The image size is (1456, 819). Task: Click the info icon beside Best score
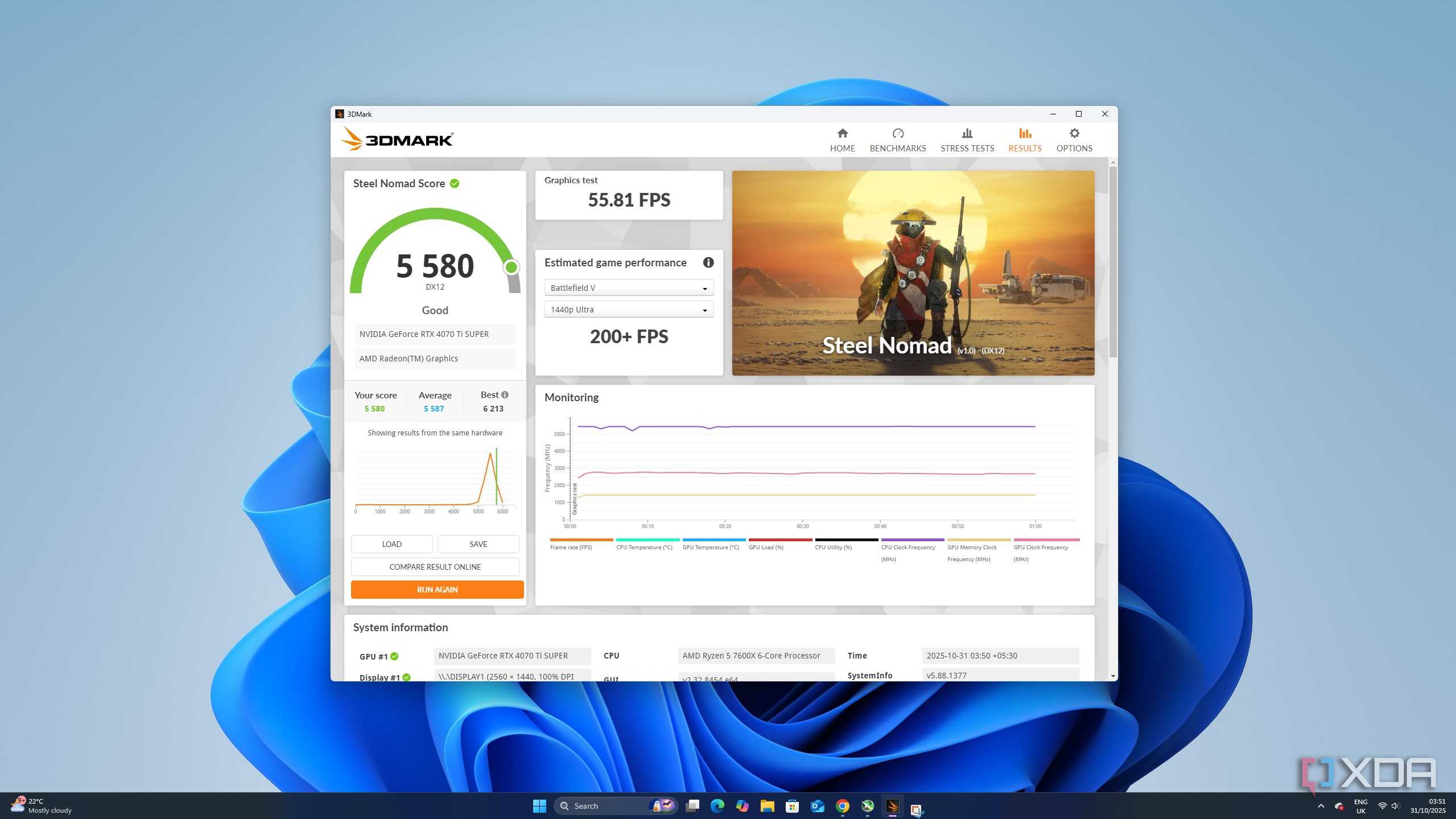coord(505,394)
